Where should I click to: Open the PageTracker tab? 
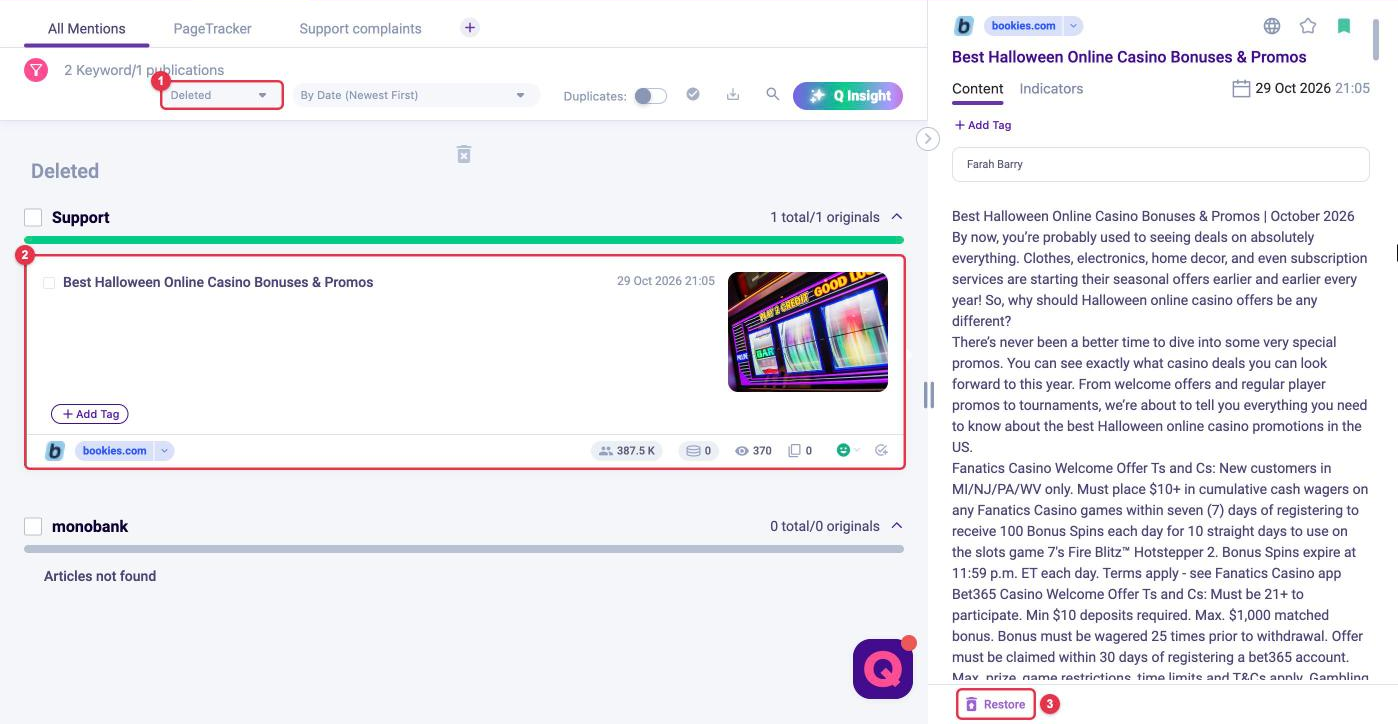click(213, 29)
